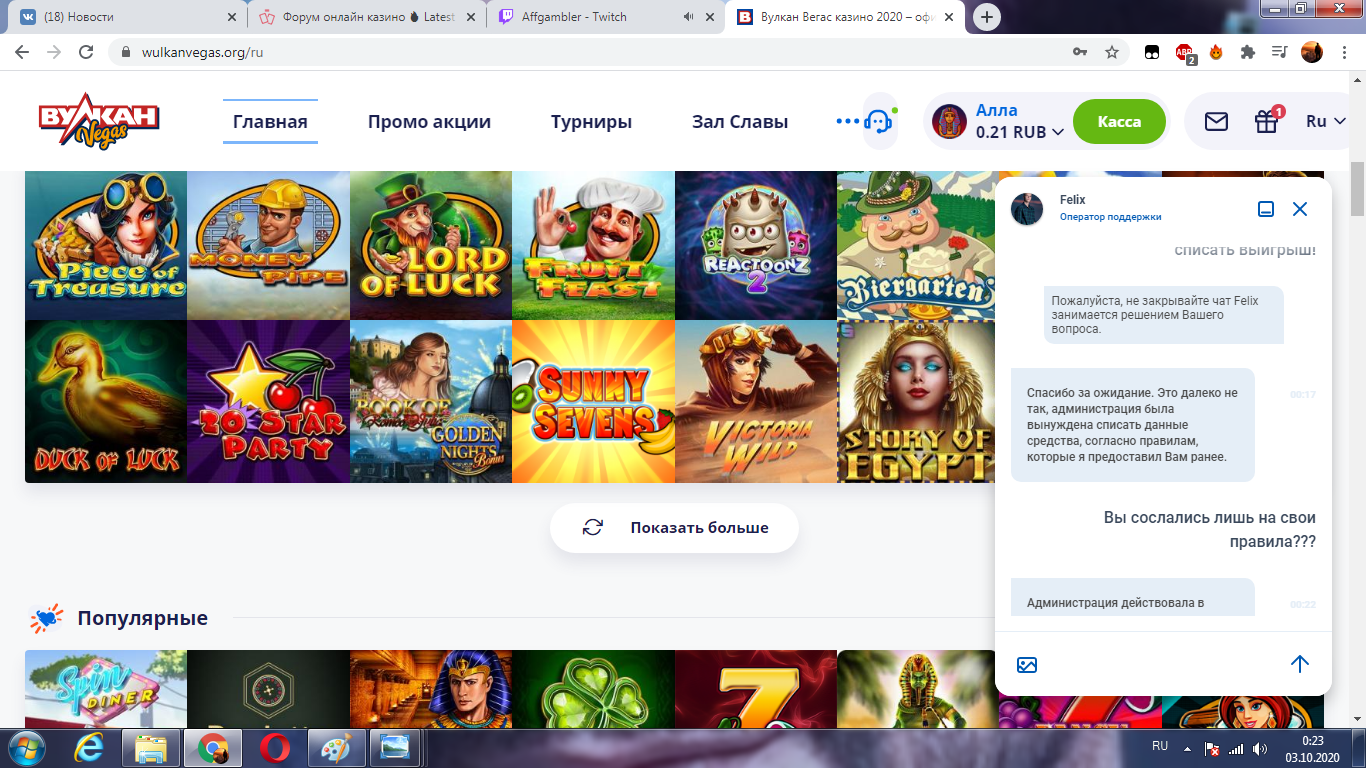This screenshot has width=1366, height=768.
Task: Launch the 20 Star Party slot
Action: coord(268,401)
